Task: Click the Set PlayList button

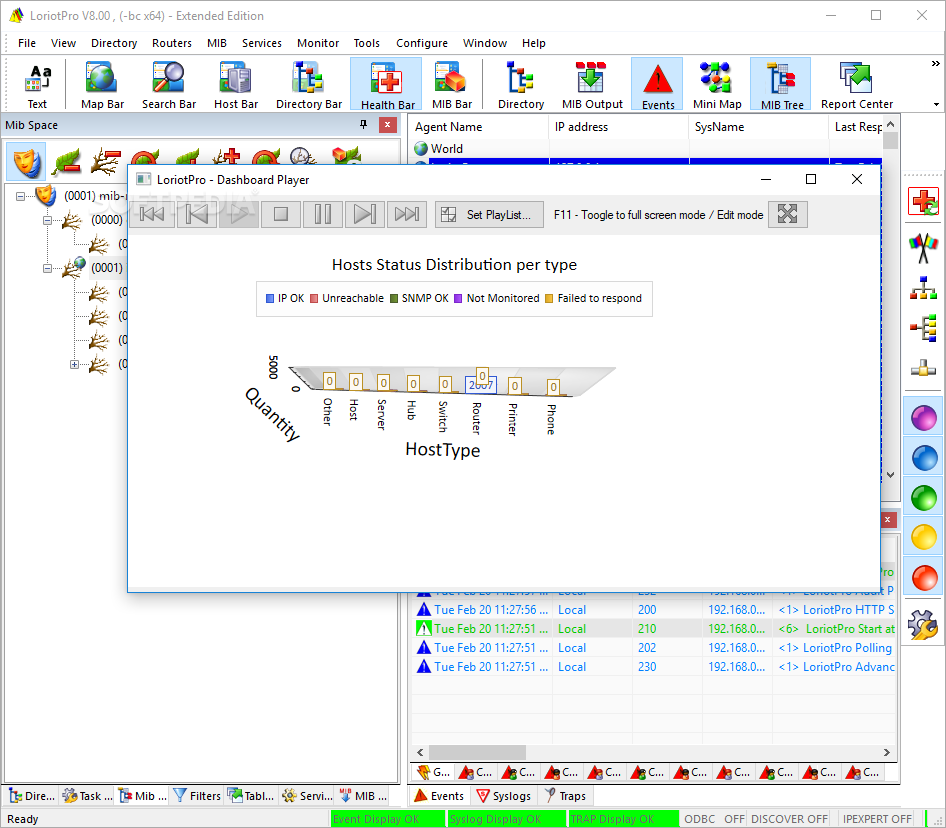Action: [489, 214]
